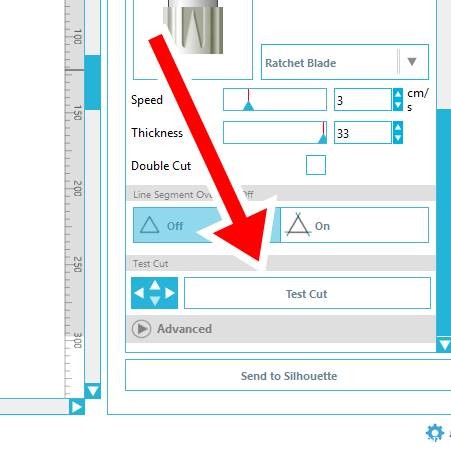Screen dimensions: 451x451
Task: Click the panel scrollbar down arrow
Action: tap(444, 344)
